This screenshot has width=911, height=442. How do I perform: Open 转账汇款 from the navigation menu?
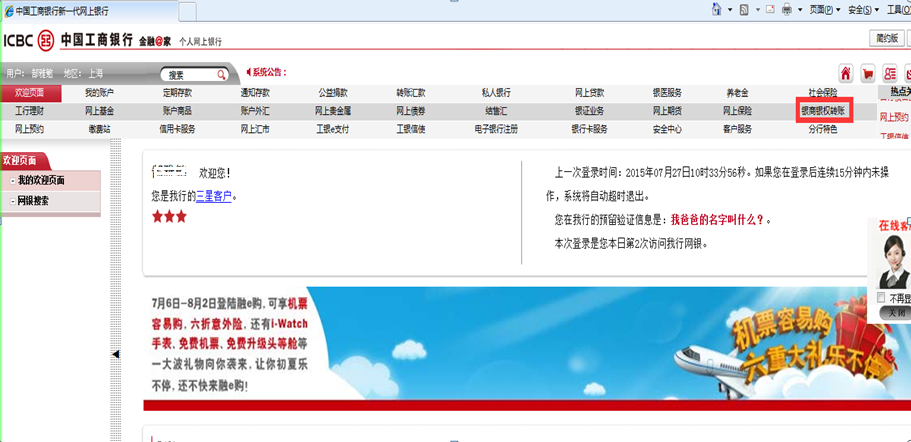(x=413, y=93)
